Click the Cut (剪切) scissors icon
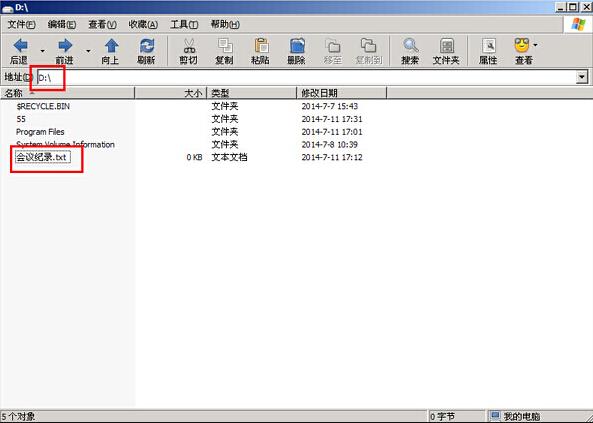This screenshot has width=593, height=423. (189, 46)
